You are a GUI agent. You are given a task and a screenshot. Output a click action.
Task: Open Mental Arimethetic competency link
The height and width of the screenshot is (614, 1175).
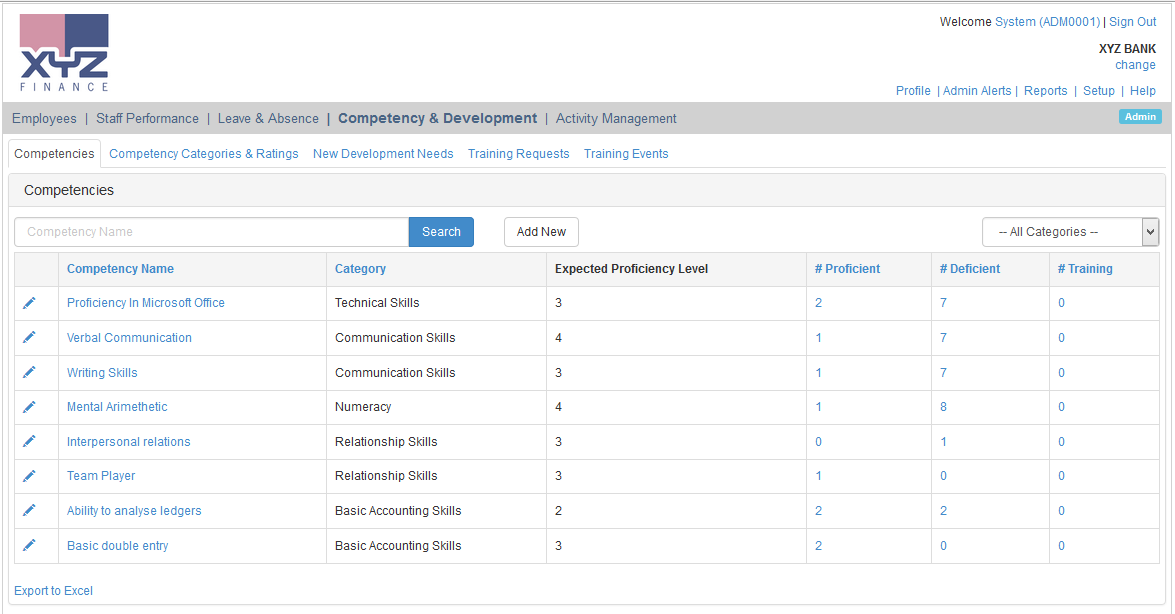coord(117,407)
